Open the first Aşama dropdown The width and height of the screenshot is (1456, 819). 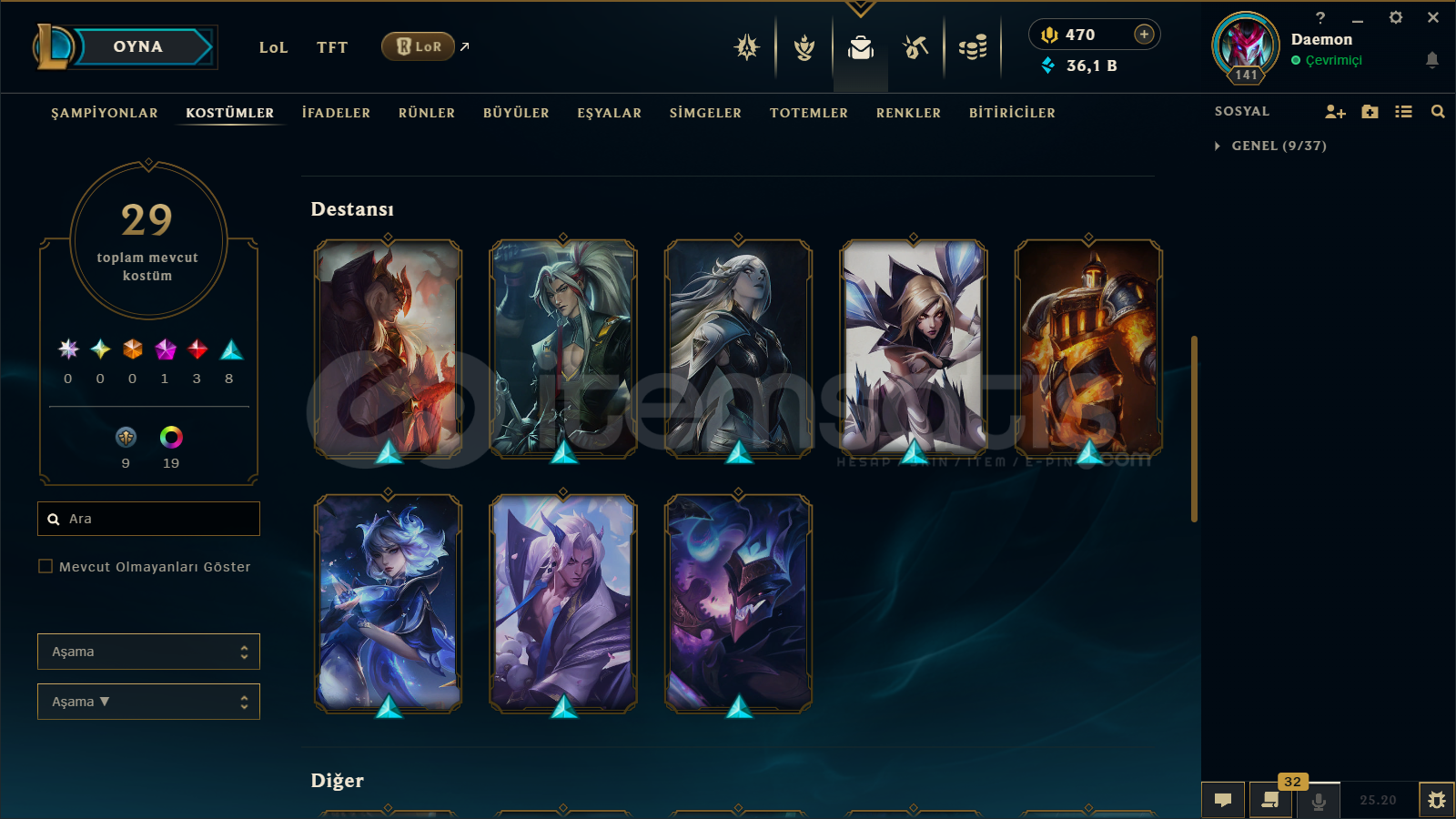tap(148, 652)
